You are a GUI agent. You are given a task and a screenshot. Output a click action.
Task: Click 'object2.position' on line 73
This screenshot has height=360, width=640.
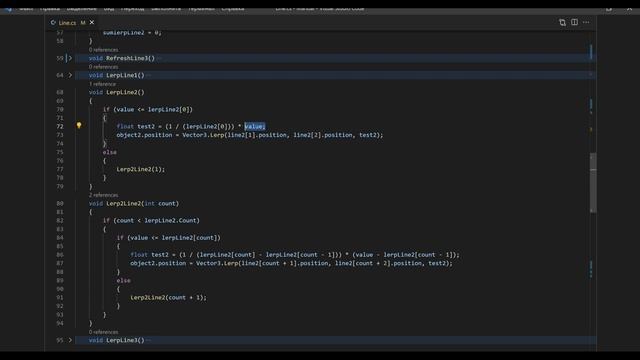pyautogui.click(x=144, y=135)
